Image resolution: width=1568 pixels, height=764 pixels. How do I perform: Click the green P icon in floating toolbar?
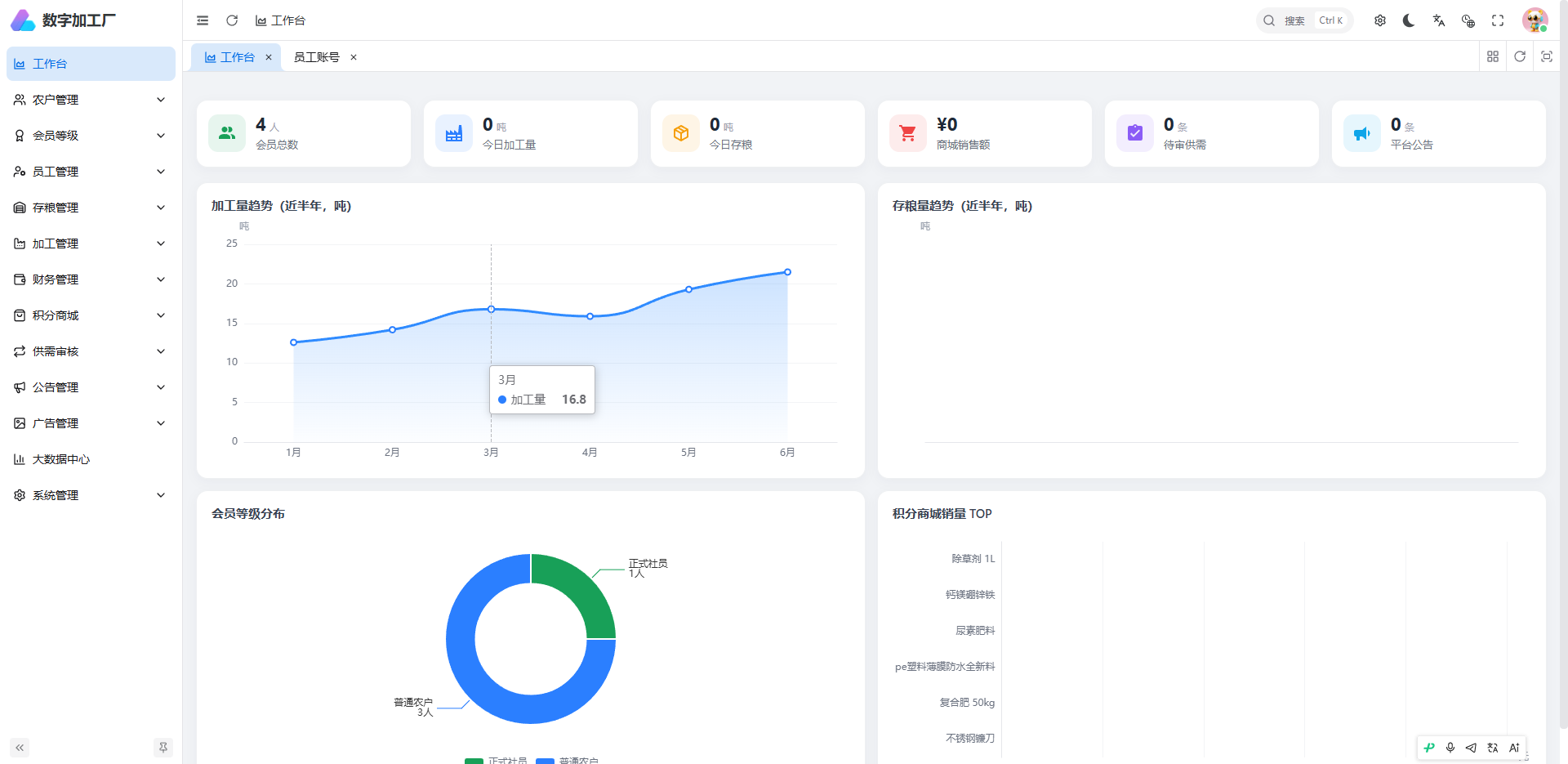[1429, 748]
